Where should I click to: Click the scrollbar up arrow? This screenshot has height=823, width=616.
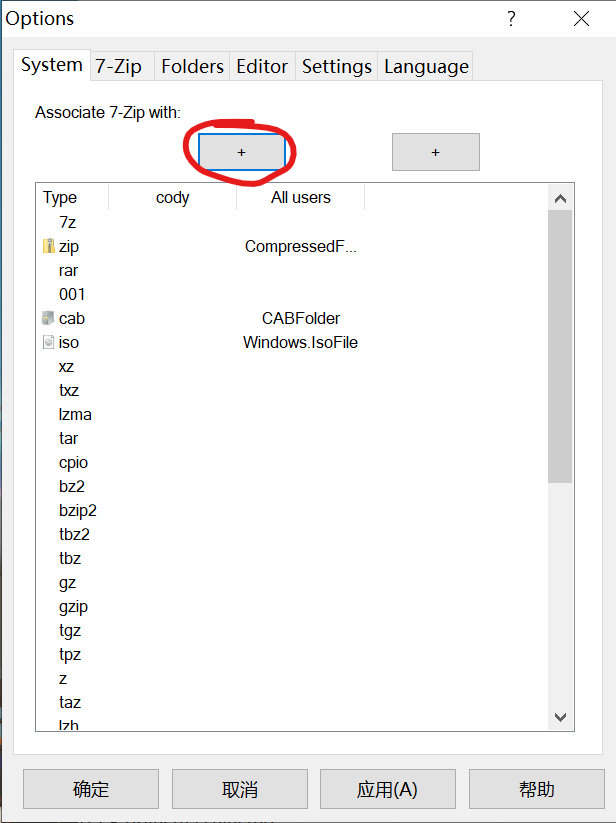(x=560, y=198)
